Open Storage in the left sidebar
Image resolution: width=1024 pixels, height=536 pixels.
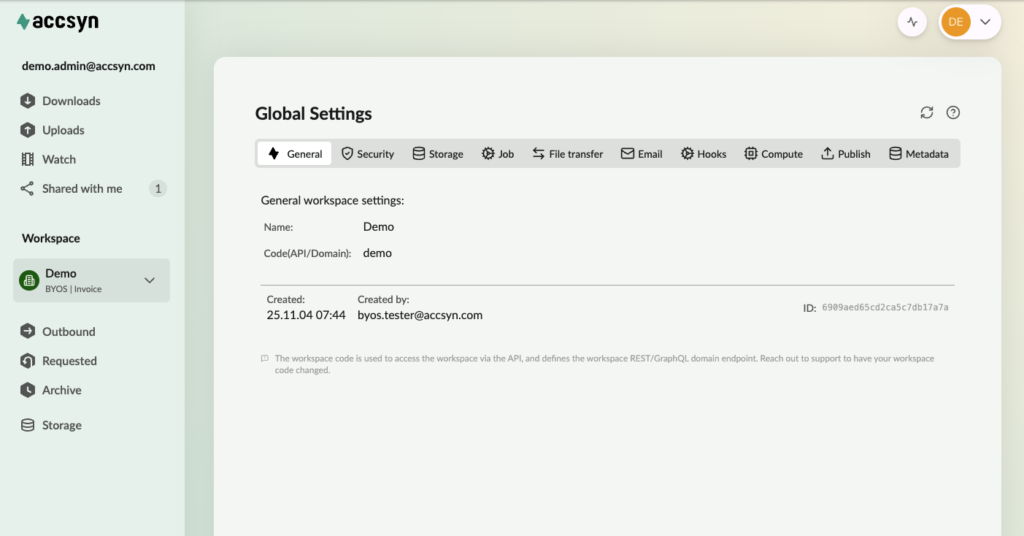pyautogui.click(x=61, y=425)
